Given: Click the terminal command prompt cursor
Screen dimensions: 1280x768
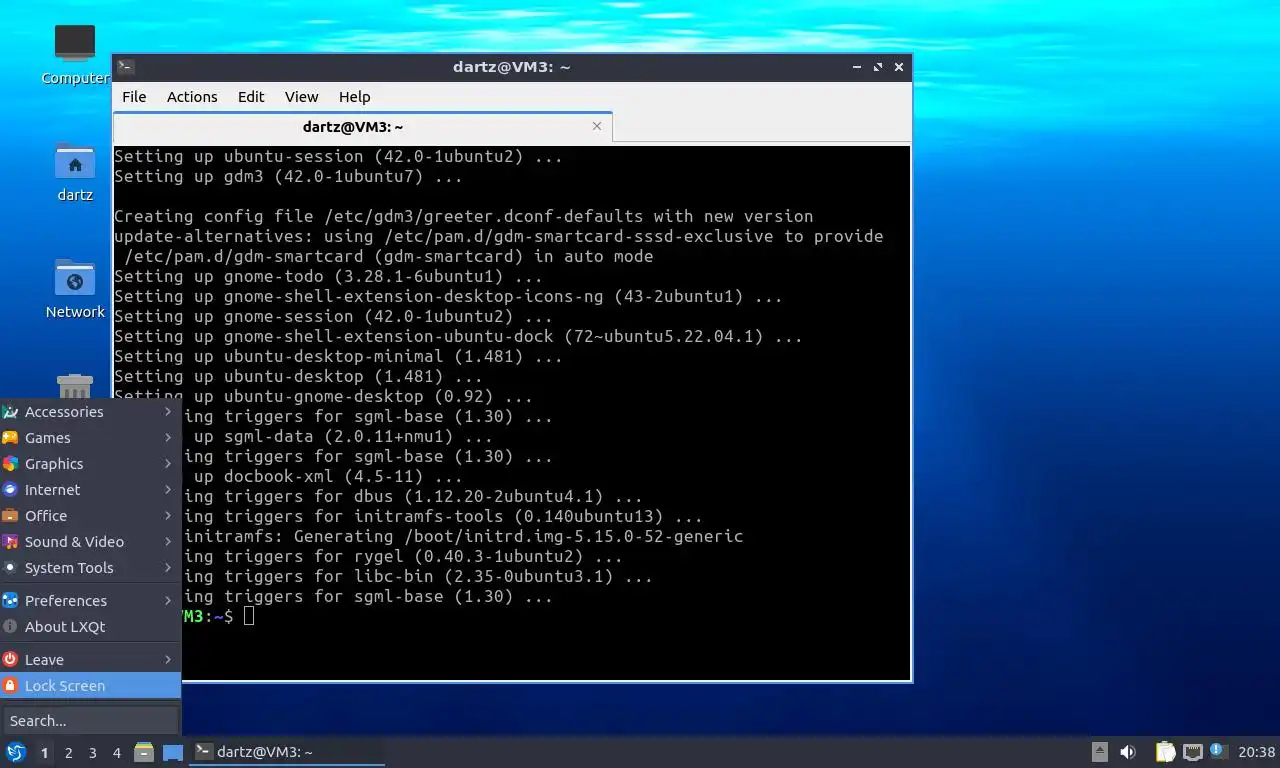Looking at the screenshot, I should (x=249, y=616).
